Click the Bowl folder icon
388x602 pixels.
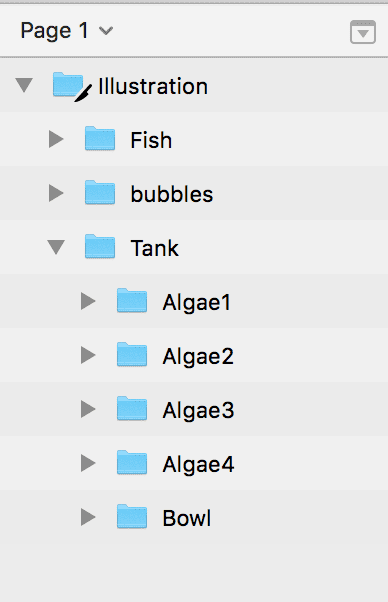[x=132, y=516]
